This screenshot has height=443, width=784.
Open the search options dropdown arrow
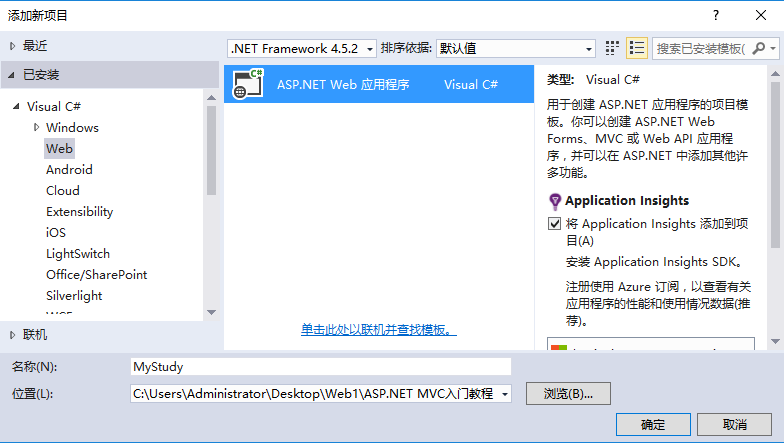pos(774,48)
